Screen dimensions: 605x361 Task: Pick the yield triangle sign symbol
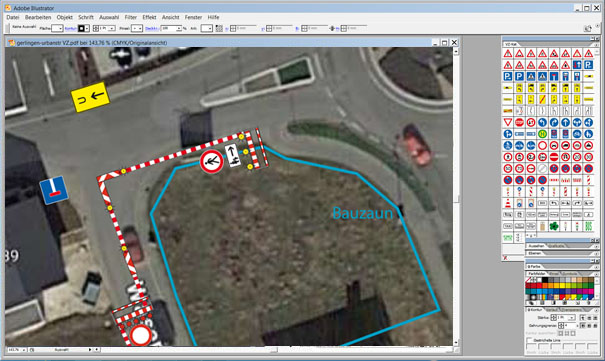click(x=508, y=123)
